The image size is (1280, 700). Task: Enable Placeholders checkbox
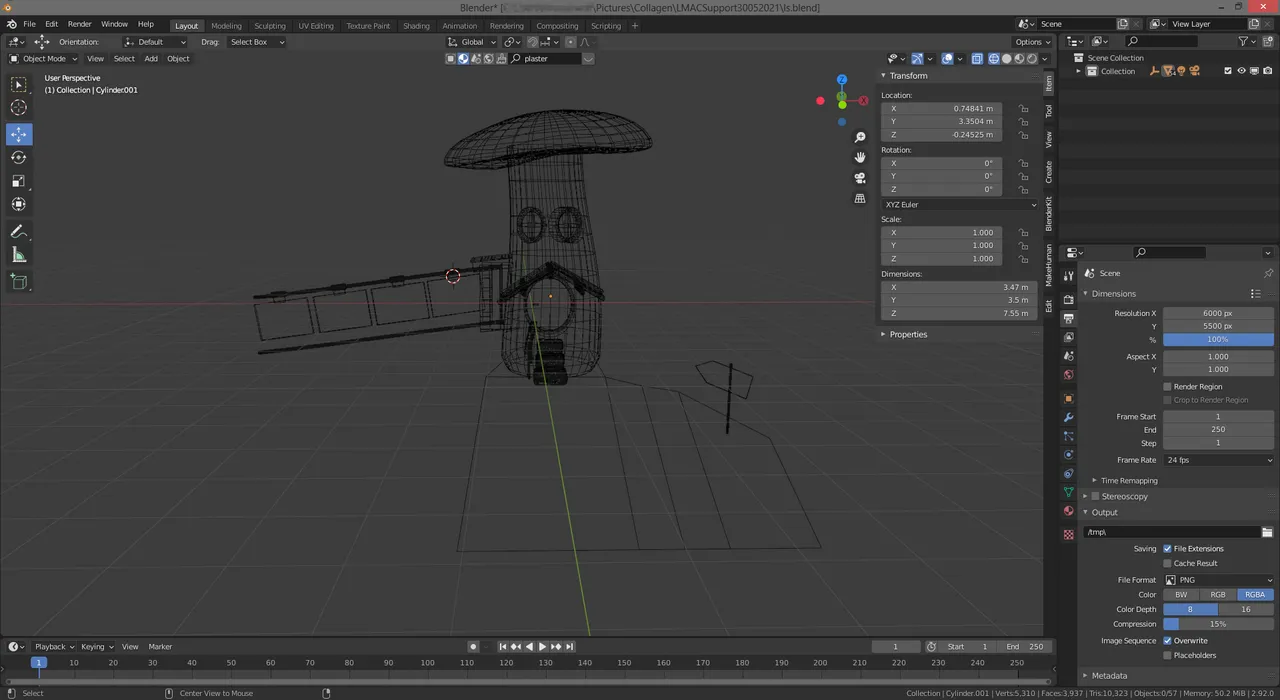click(x=1167, y=655)
